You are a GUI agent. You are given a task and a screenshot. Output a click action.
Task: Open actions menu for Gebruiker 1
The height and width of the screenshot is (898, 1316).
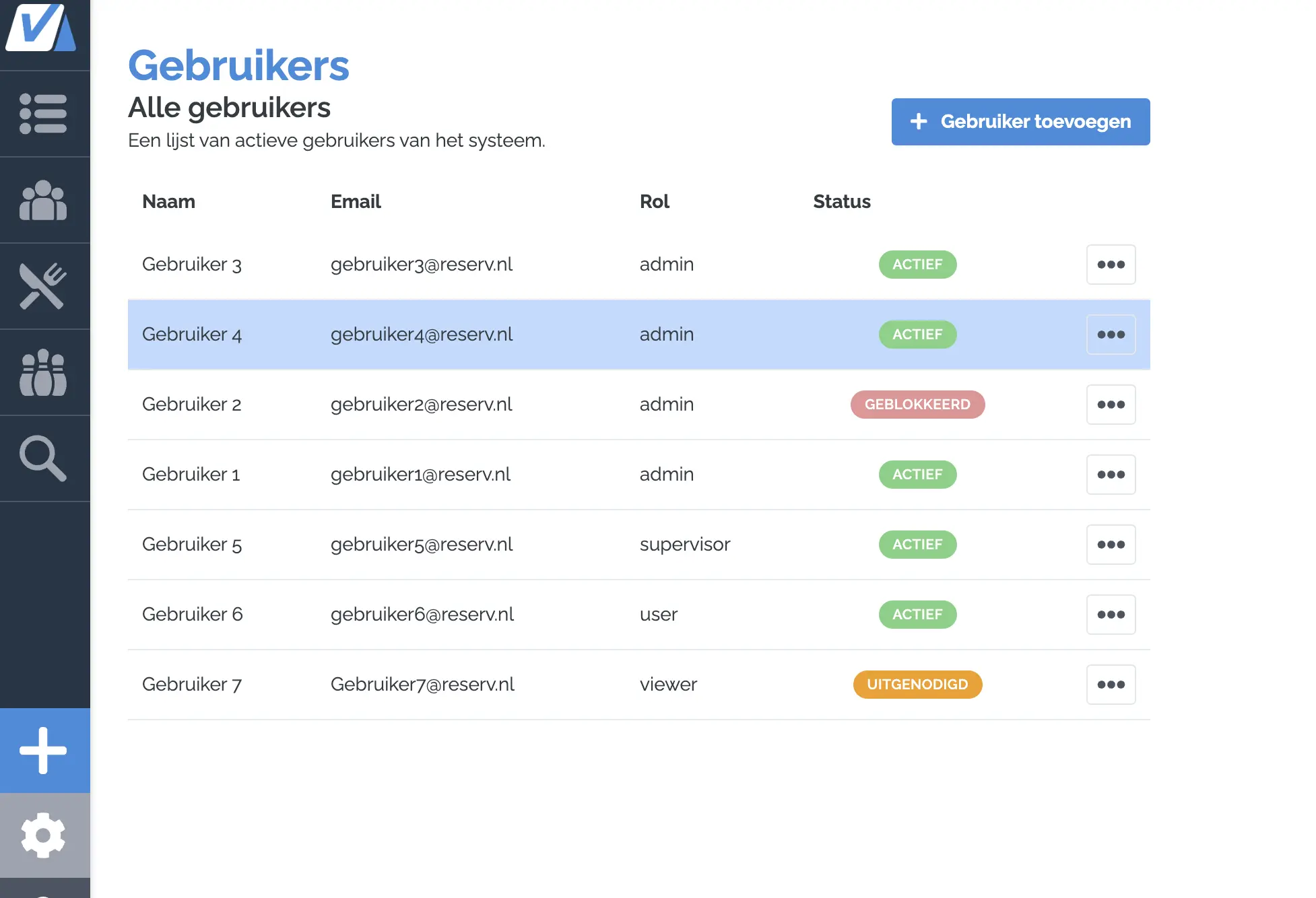pyautogui.click(x=1111, y=475)
